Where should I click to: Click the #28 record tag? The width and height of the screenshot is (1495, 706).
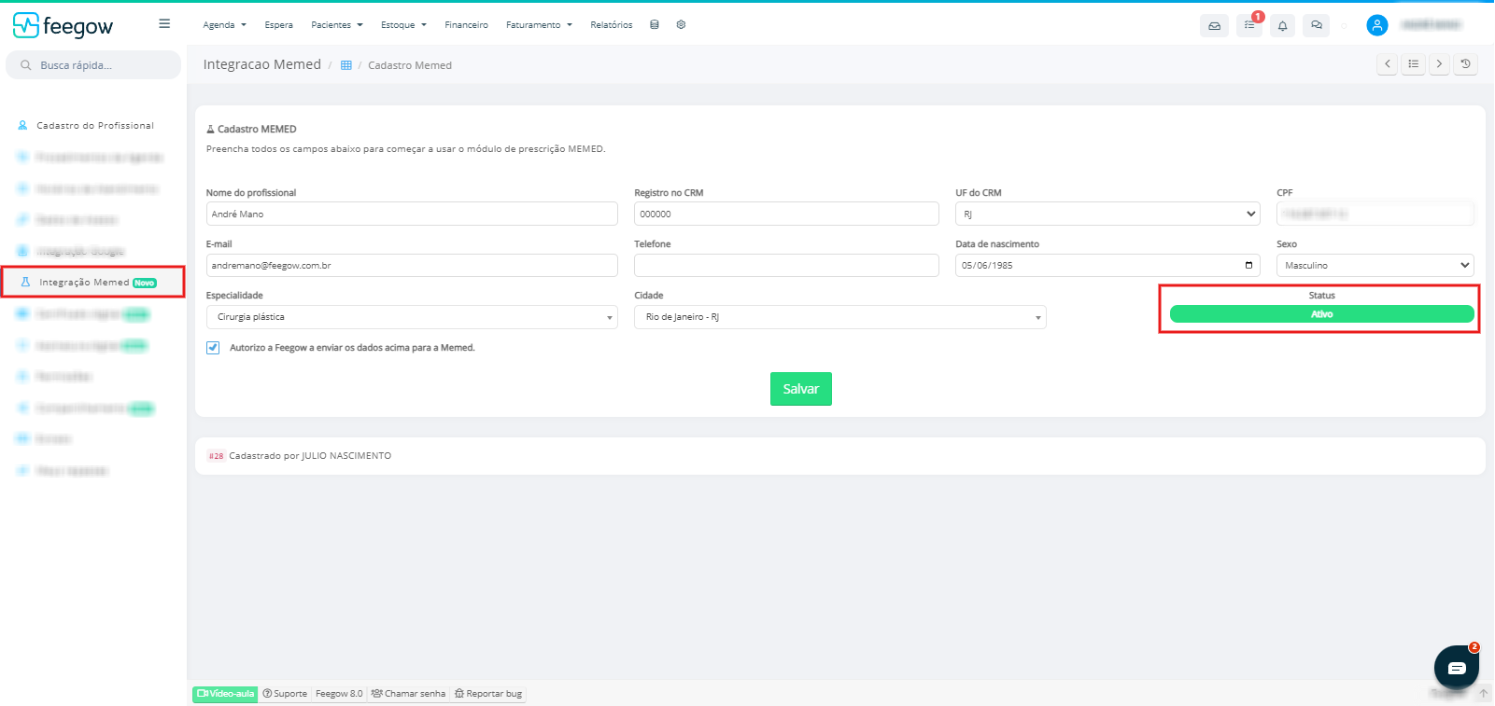216,456
